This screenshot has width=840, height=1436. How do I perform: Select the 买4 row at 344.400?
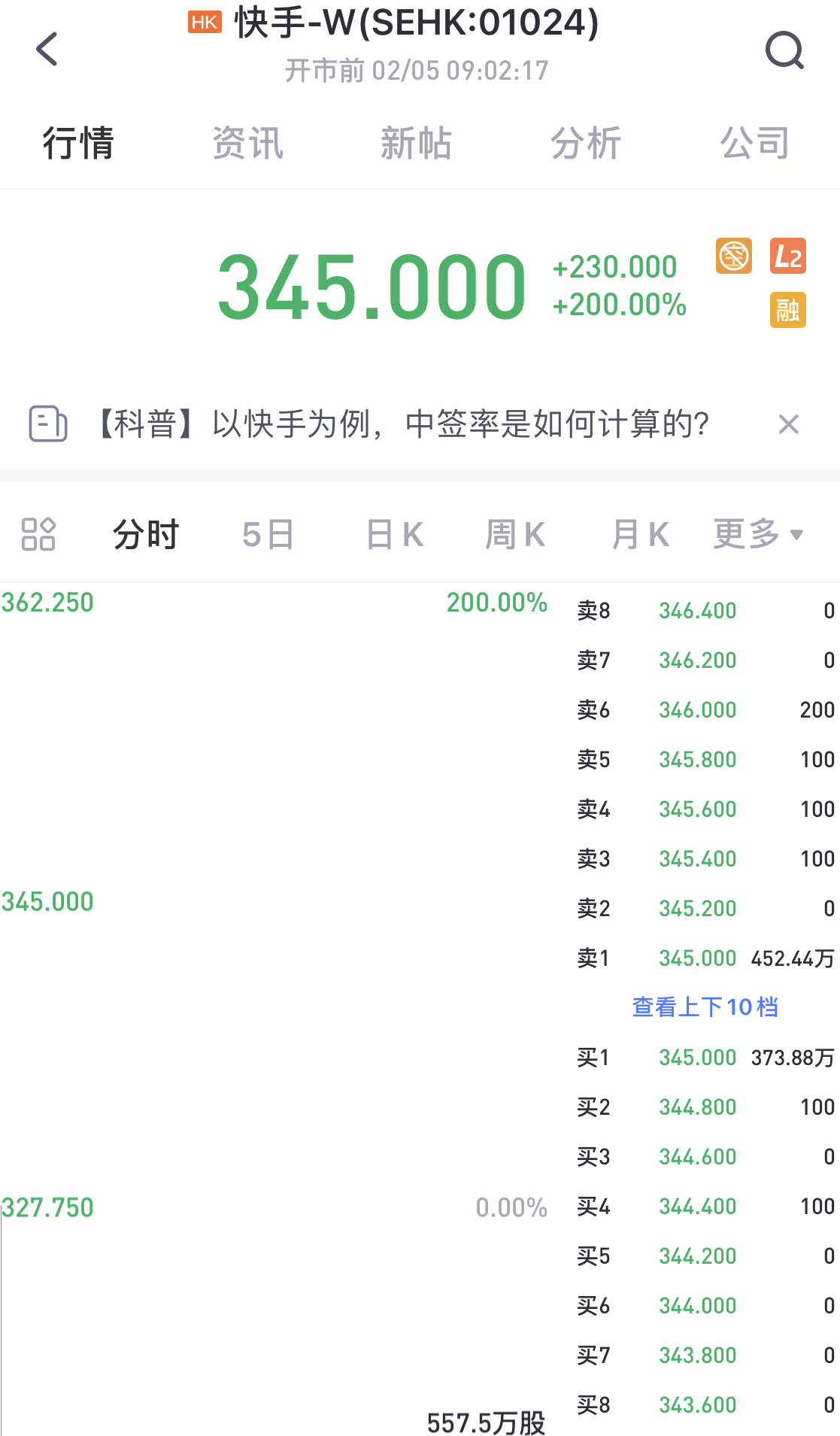pos(705,1206)
